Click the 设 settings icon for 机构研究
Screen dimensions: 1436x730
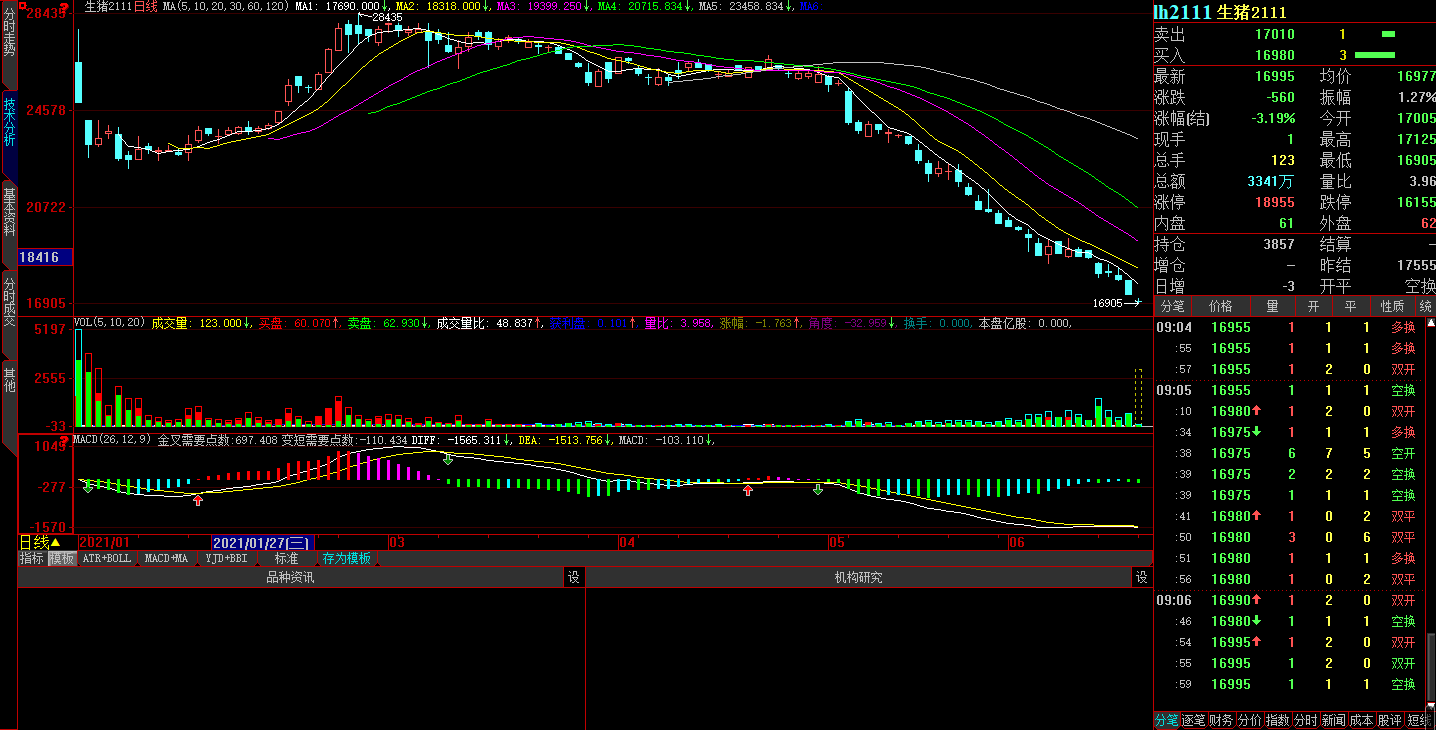coord(1142,577)
